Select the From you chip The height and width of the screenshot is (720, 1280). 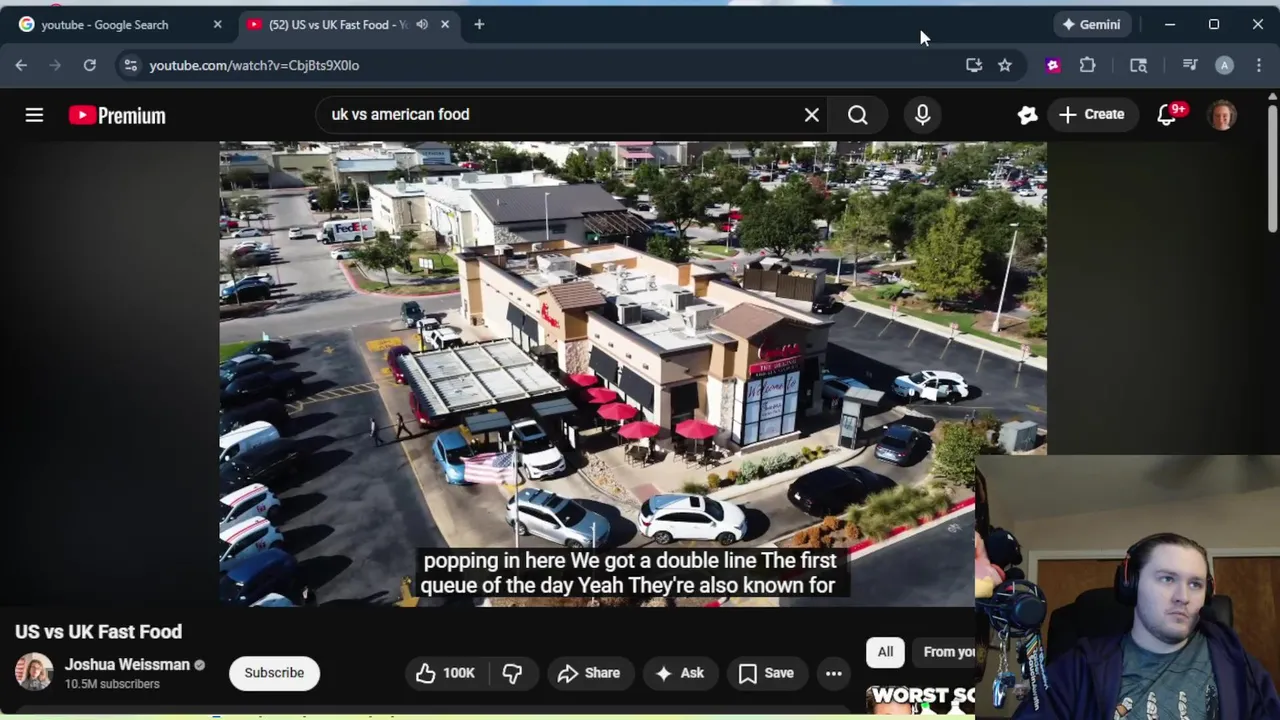point(946,652)
